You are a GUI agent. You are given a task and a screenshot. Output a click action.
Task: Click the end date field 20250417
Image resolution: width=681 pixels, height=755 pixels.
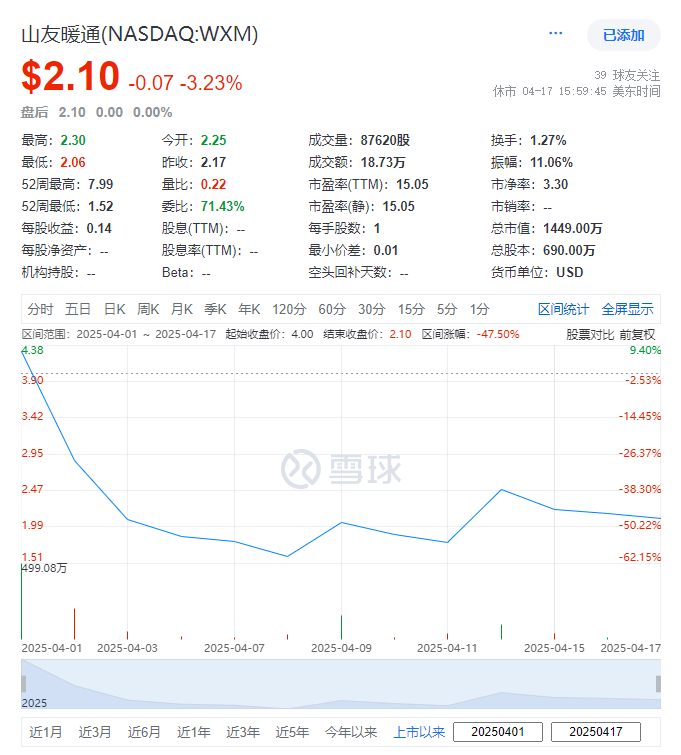[x=596, y=732]
